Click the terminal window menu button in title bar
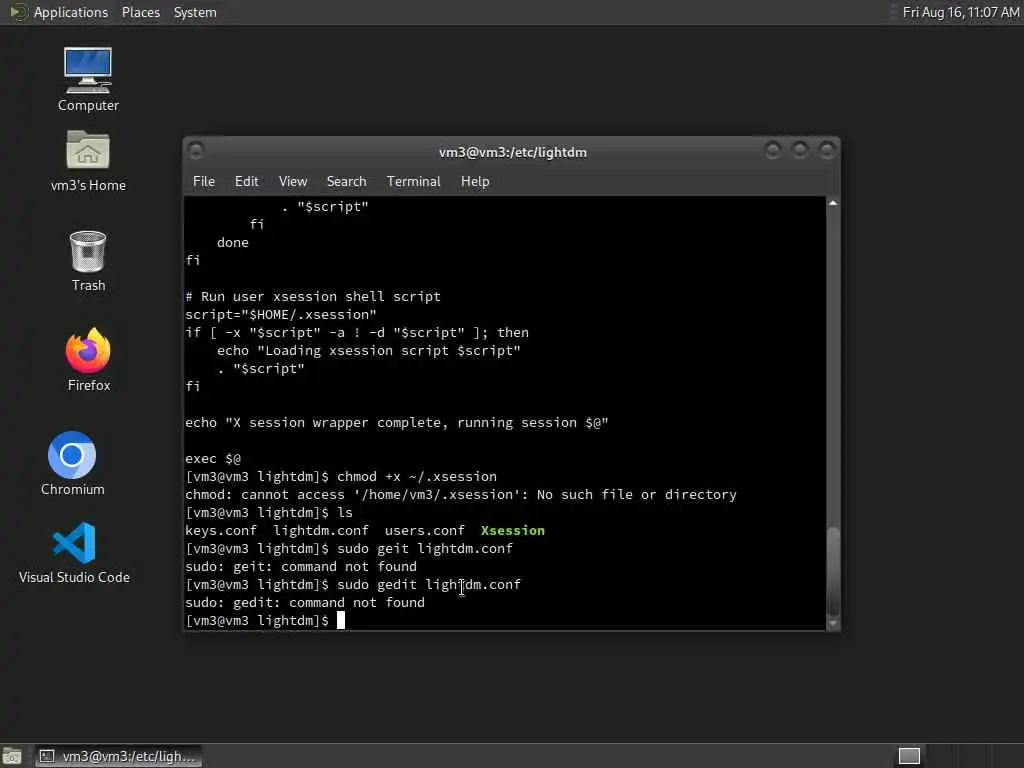 click(196, 151)
